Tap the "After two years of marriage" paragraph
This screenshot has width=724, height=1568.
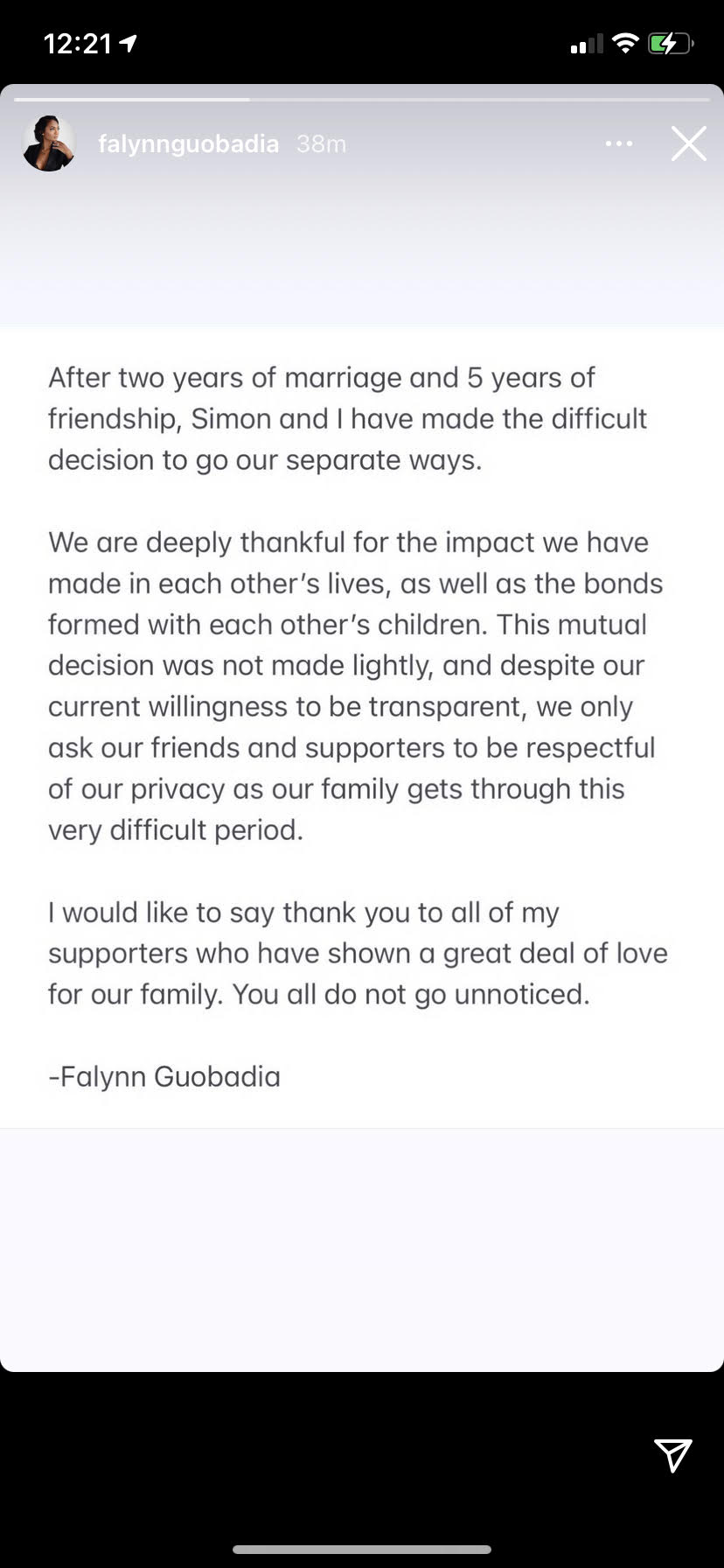(x=348, y=418)
